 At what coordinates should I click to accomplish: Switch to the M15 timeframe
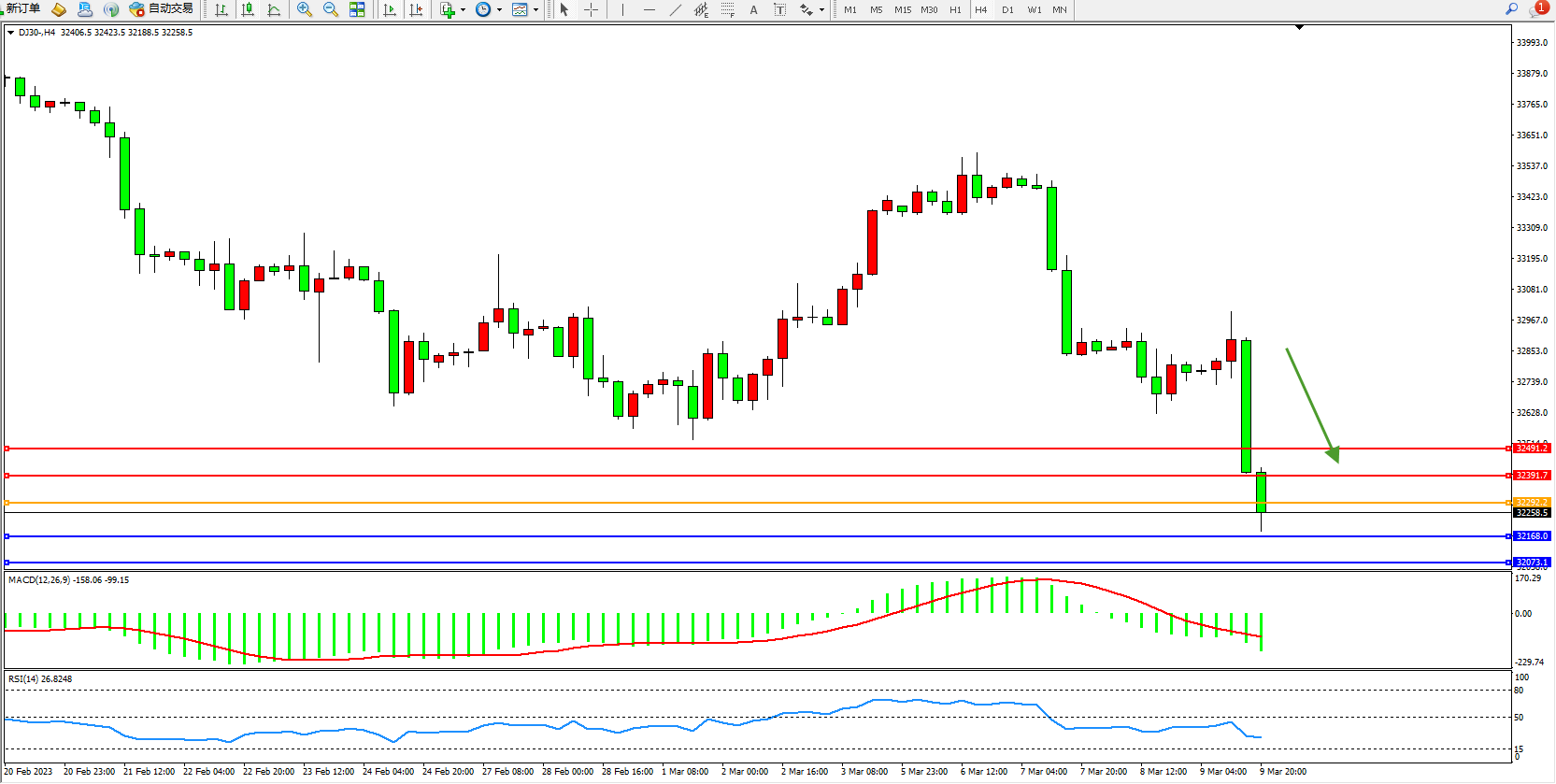(902, 10)
